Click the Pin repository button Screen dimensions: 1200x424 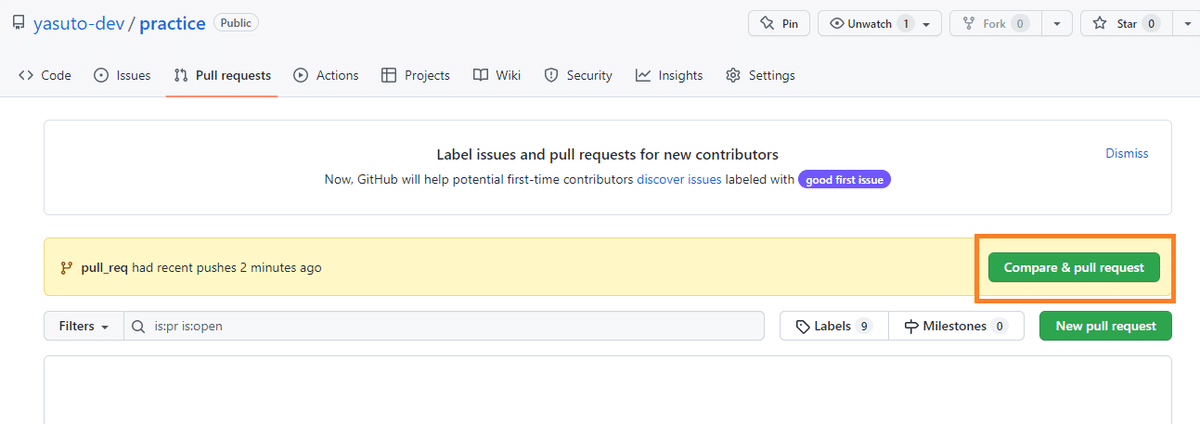(779, 24)
